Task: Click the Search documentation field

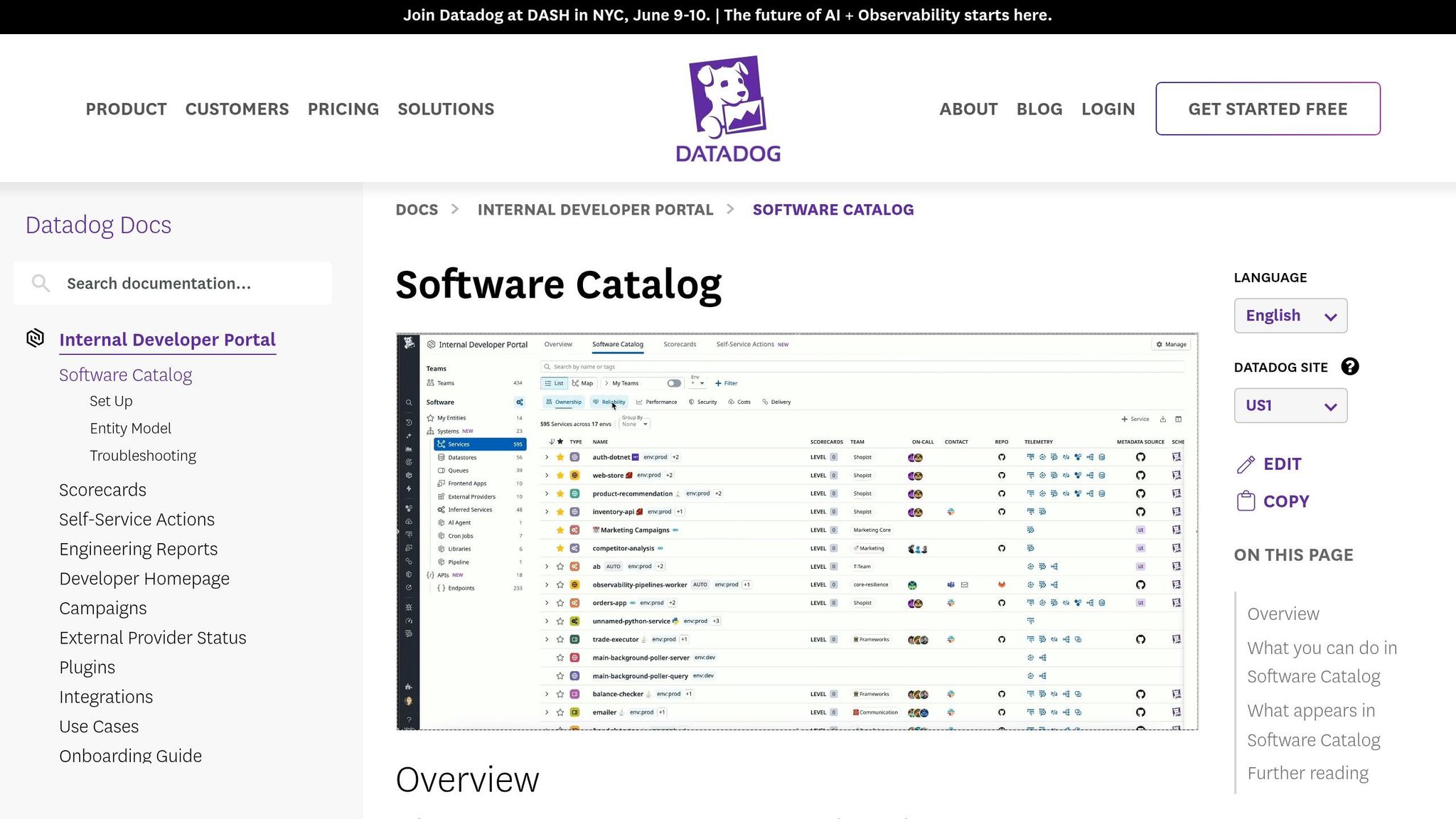Action: pyautogui.click(x=172, y=283)
